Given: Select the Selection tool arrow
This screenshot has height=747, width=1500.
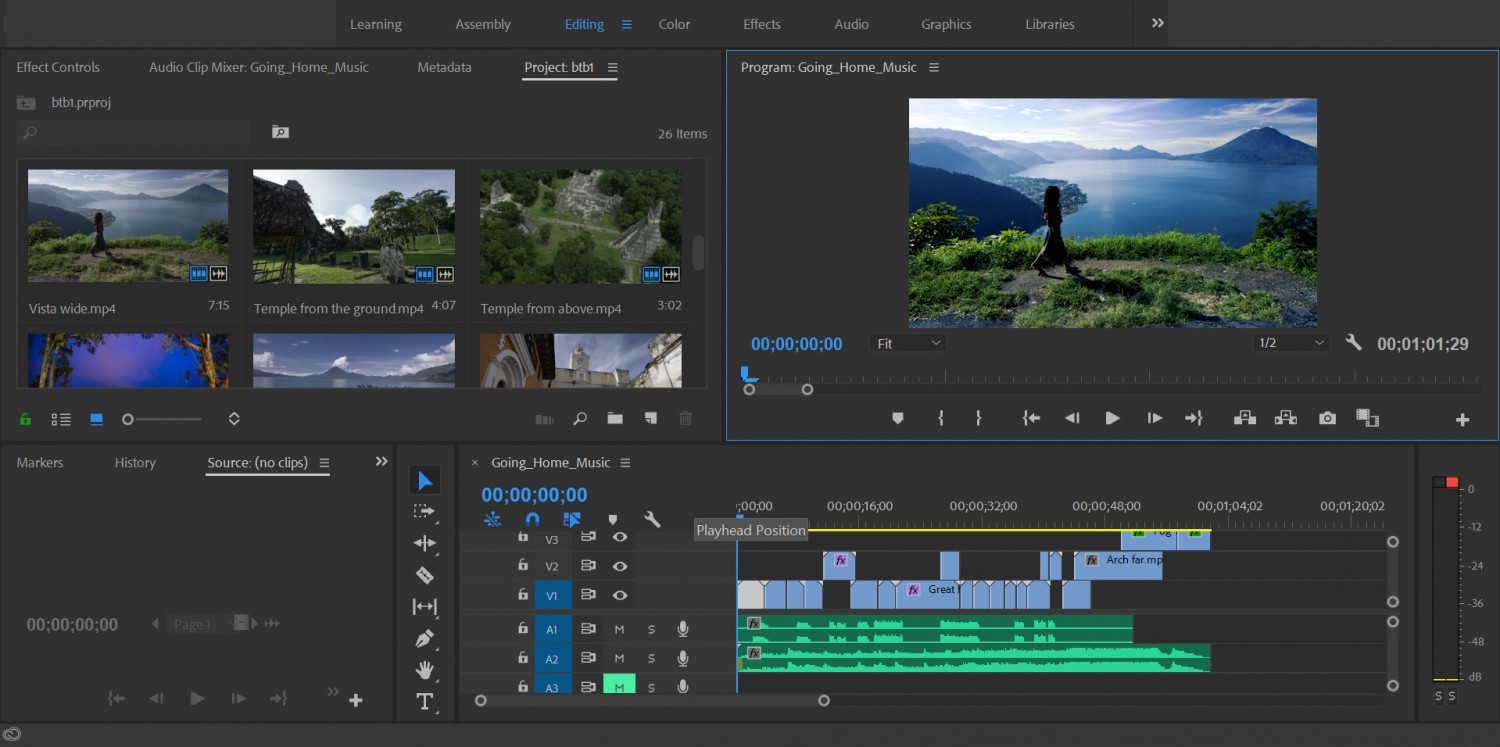Looking at the screenshot, I should 425,481.
